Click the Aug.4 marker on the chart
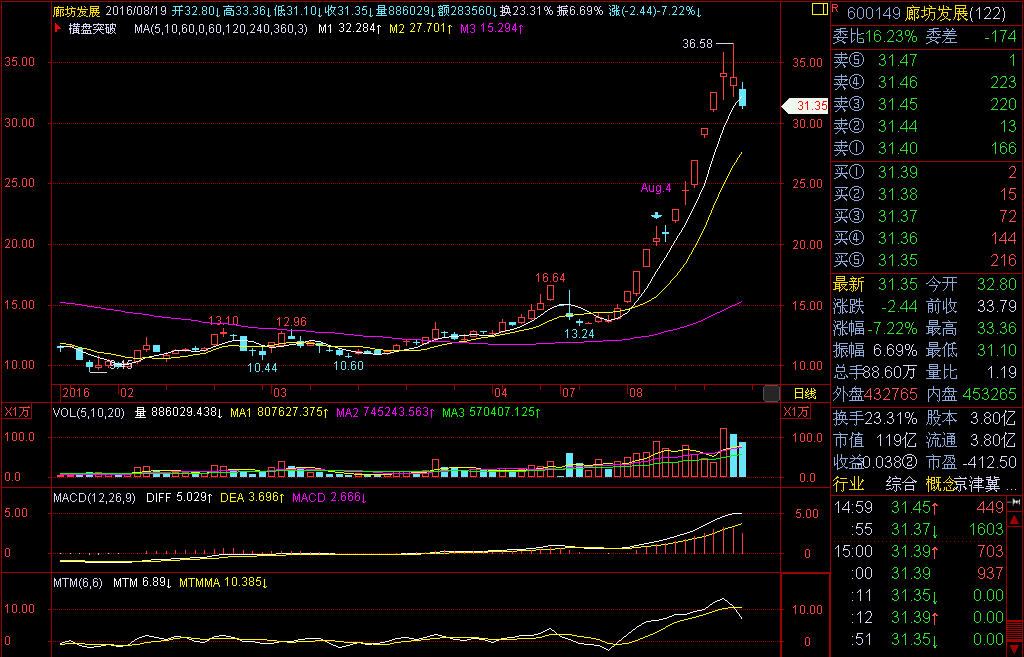Screen dimensions: 1024x657 [655, 187]
